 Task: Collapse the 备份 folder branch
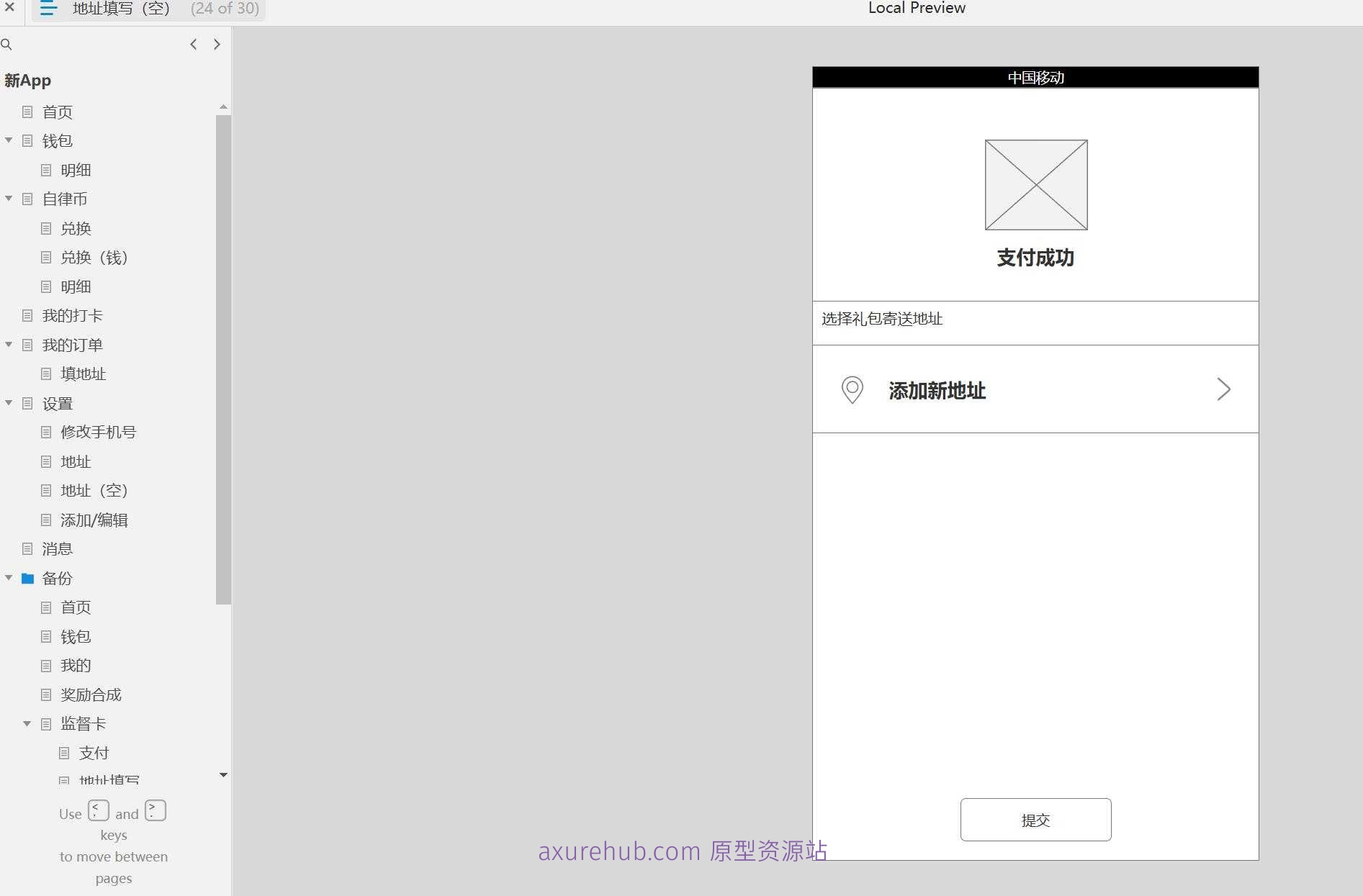pyautogui.click(x=9, y=578)
